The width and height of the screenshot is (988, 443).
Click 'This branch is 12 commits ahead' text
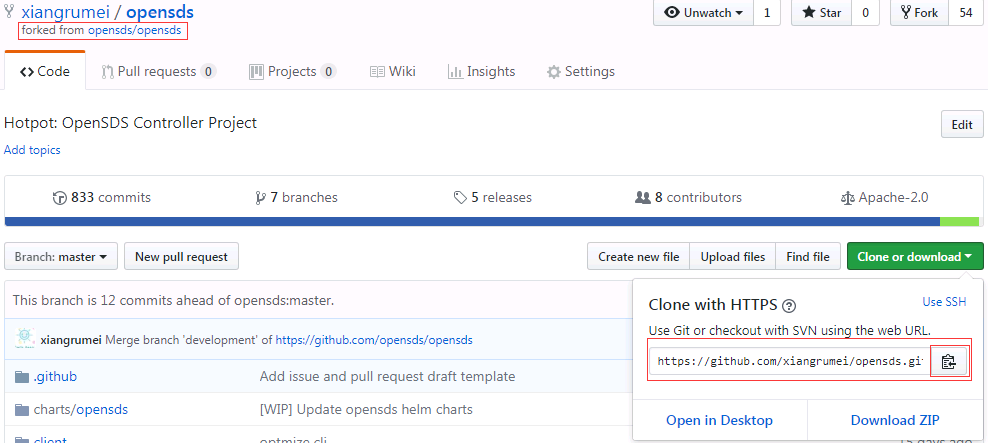(173, 301)
